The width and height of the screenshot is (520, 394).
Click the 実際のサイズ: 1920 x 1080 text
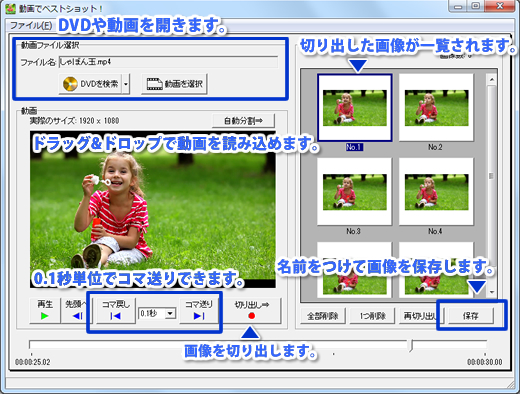click(74, 121)
